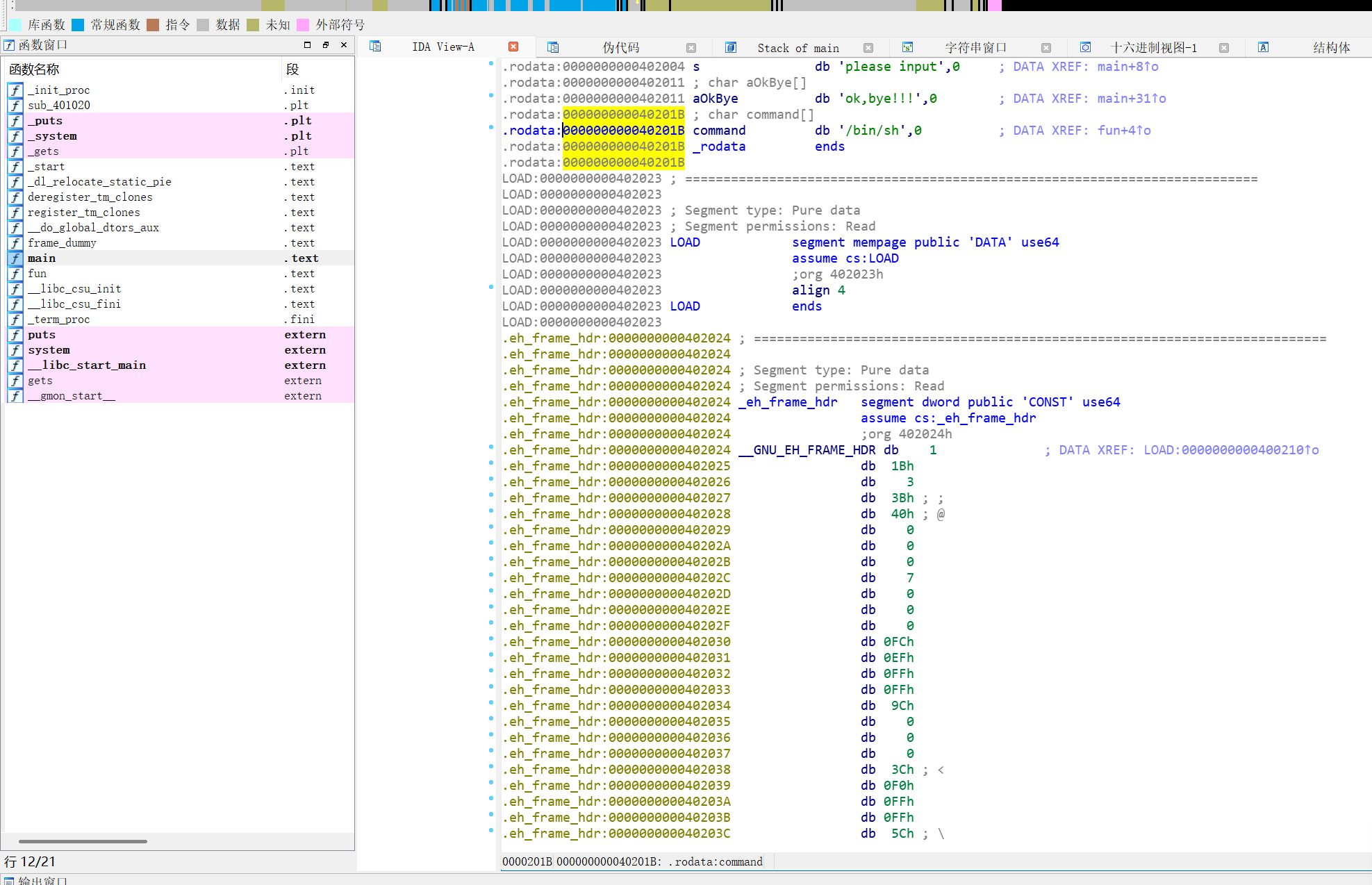Image resolution: width=1372 pixels, height=885 pixels.
Task: Click the 字符串窗口 tab icon
Action: [x=907, y=47]
